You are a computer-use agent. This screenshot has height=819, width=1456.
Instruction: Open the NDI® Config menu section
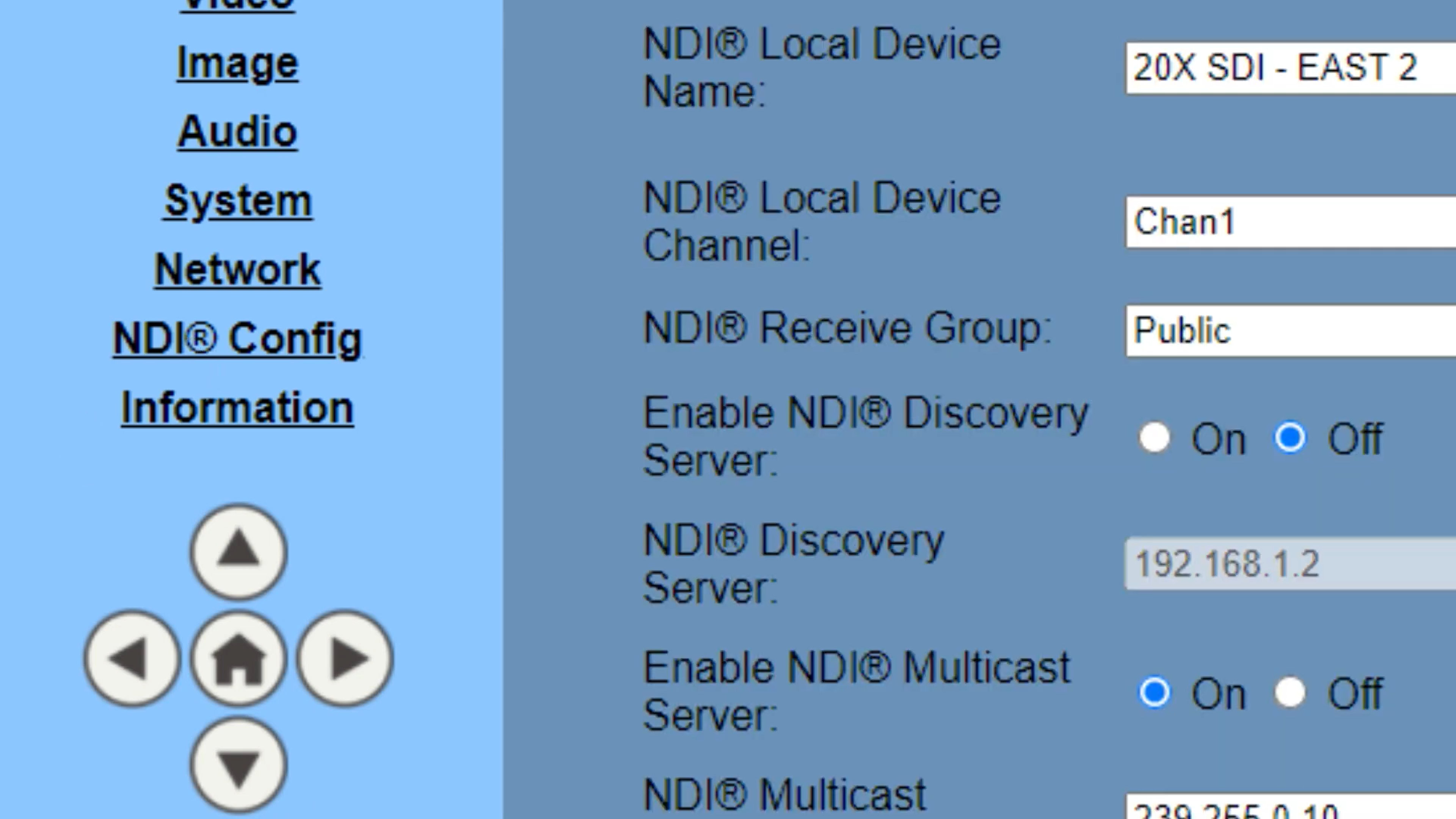pos(237,337)
